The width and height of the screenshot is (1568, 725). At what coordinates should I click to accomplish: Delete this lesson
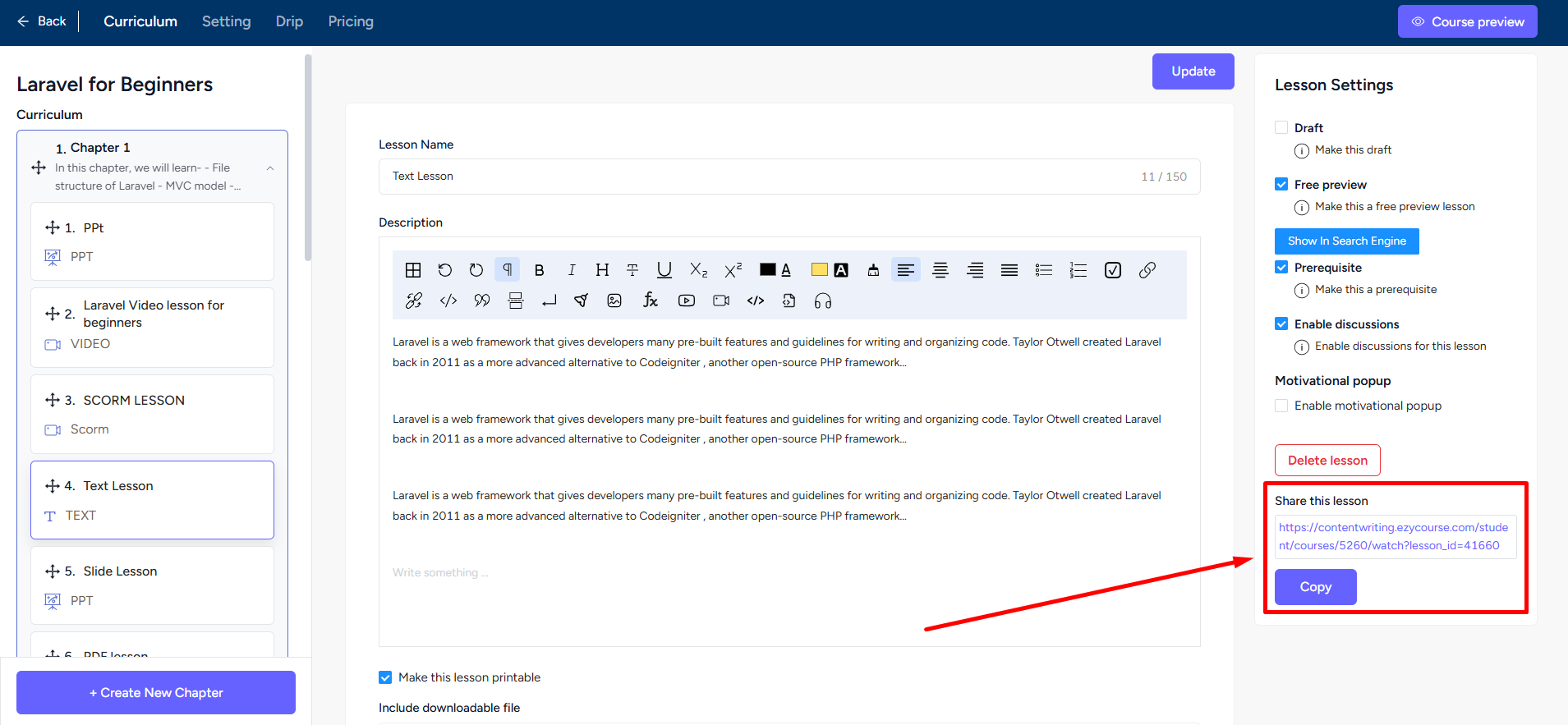coord(1327,461)
